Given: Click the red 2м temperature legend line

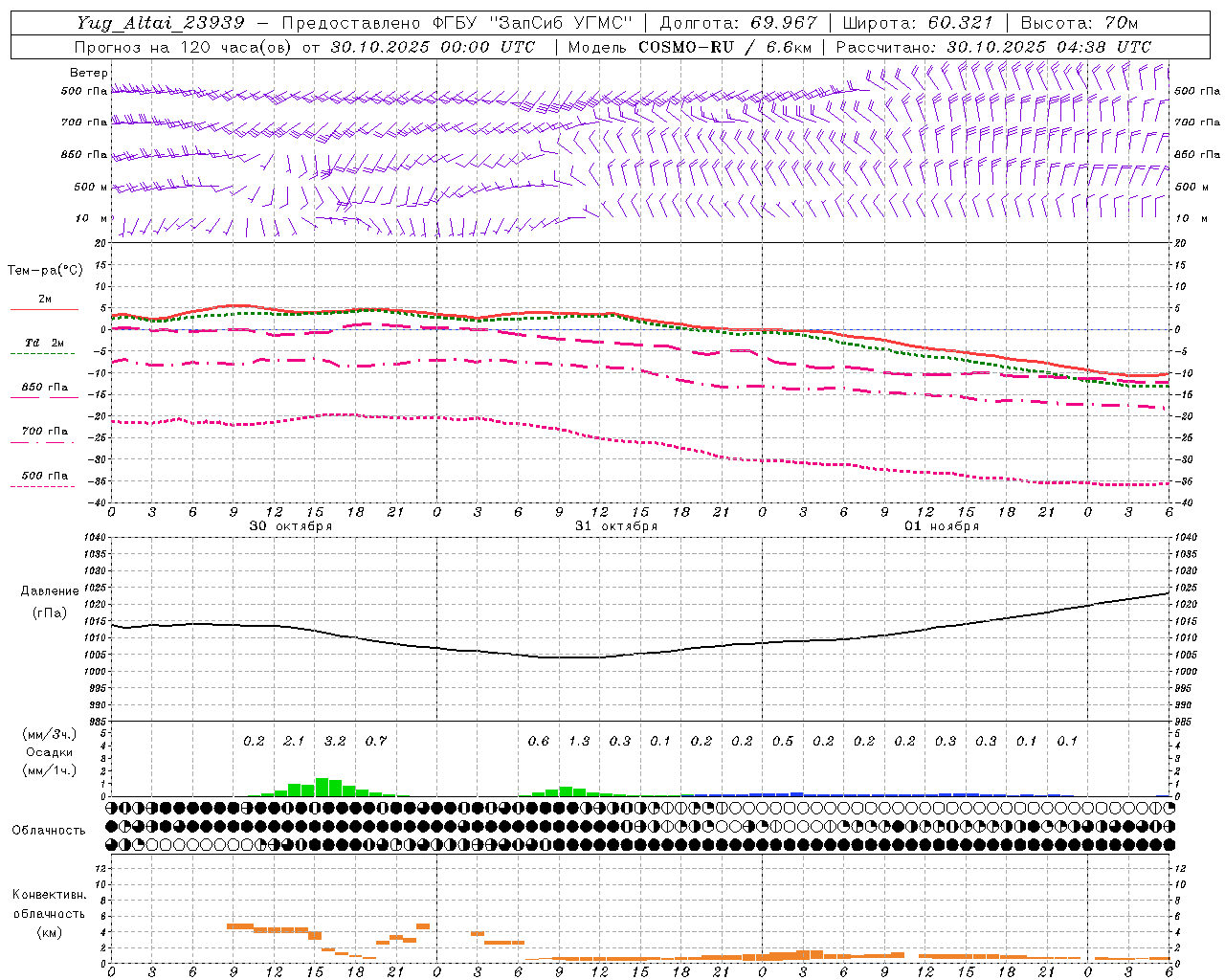Looking at the screenshot, I should click(44, 310).
